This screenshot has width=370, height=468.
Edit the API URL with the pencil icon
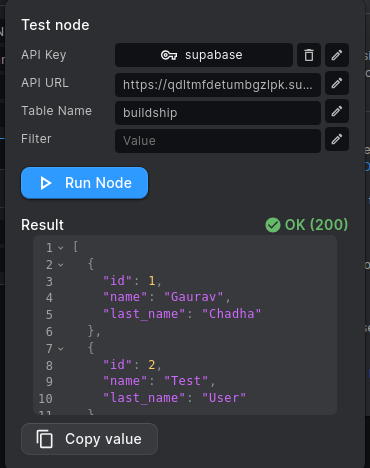pos(337,83)
